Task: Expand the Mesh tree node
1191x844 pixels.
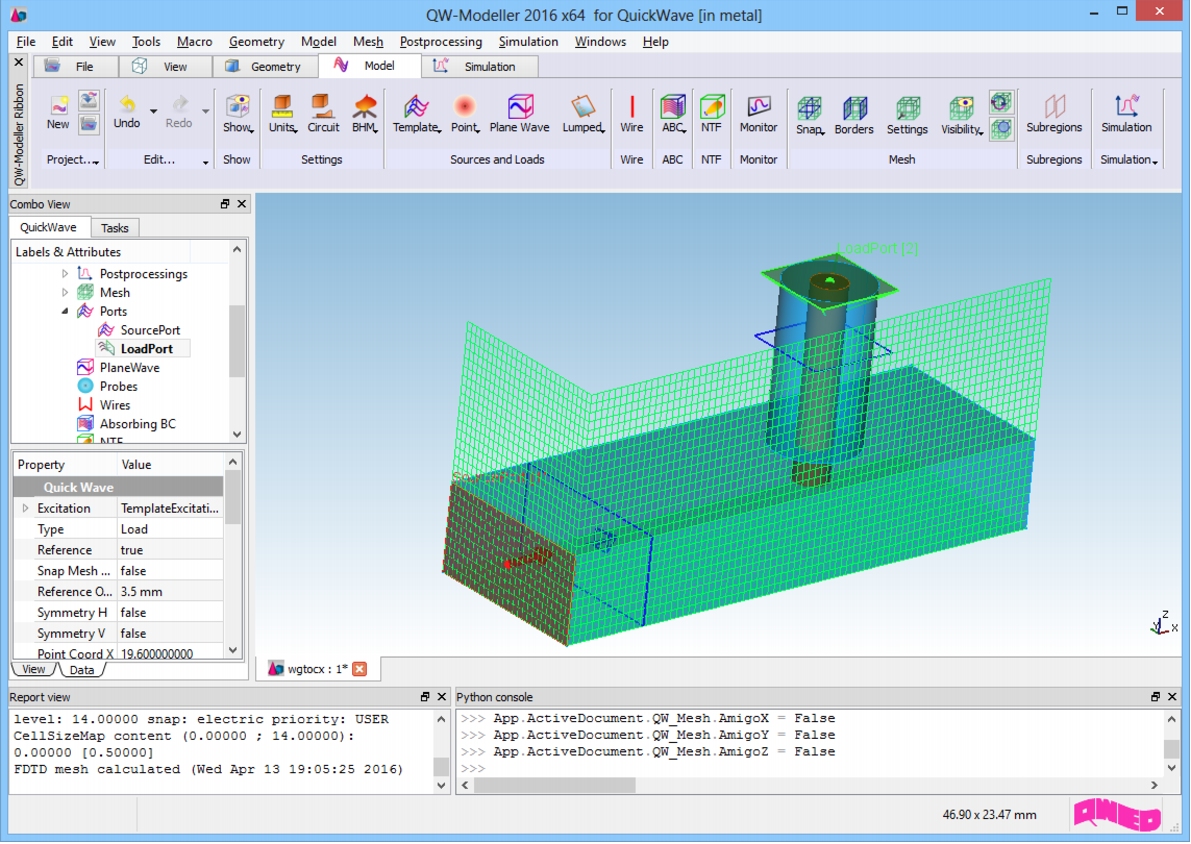Action: coord(65,292)
